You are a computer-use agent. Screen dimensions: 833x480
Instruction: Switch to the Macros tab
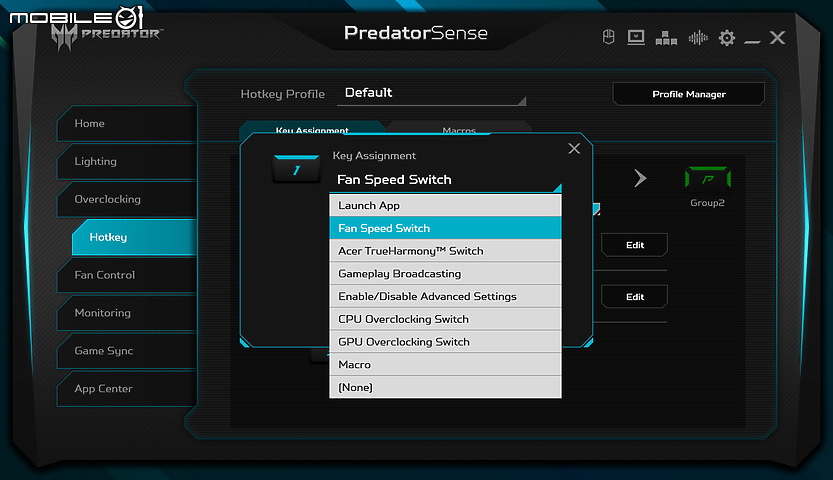[459, 129]
